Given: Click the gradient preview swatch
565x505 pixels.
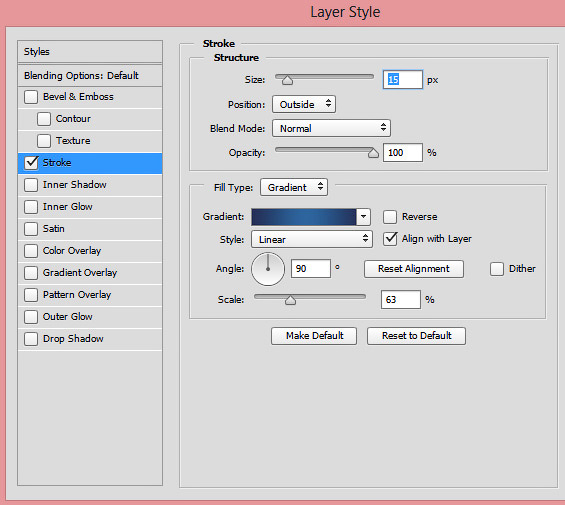Looking at the screenshot, I should 304,217.
